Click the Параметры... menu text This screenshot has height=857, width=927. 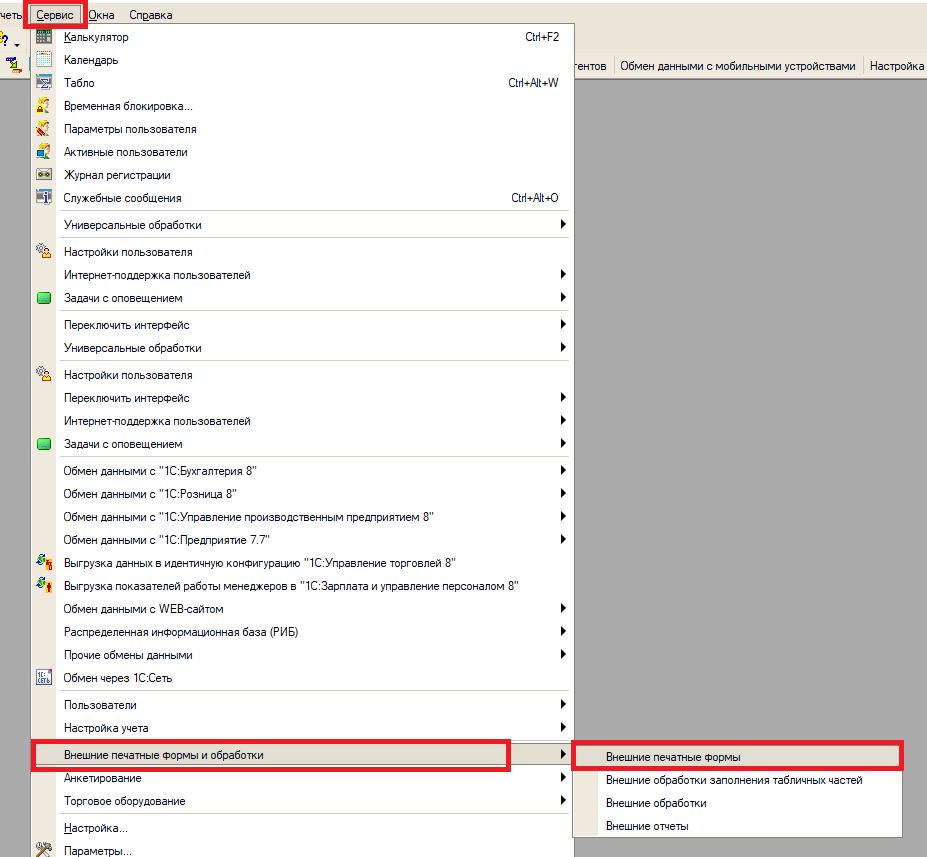tap(98, 851)
